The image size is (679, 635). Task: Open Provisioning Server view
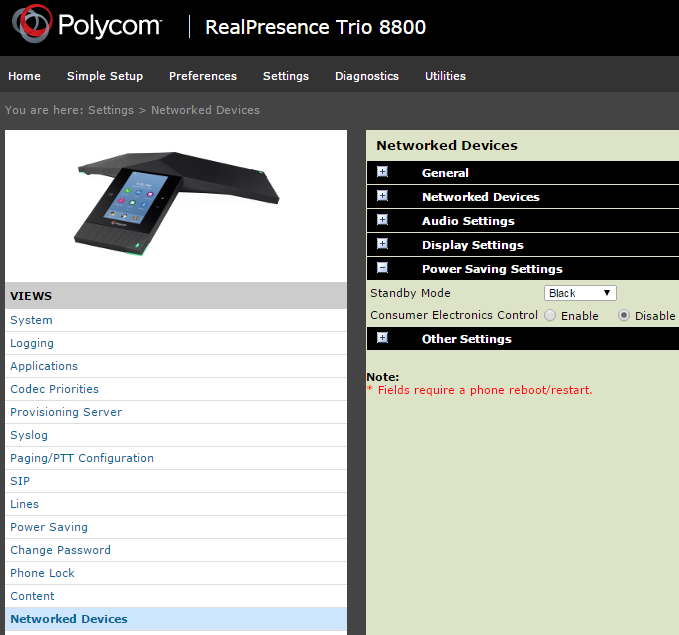(x=176, y=412)
